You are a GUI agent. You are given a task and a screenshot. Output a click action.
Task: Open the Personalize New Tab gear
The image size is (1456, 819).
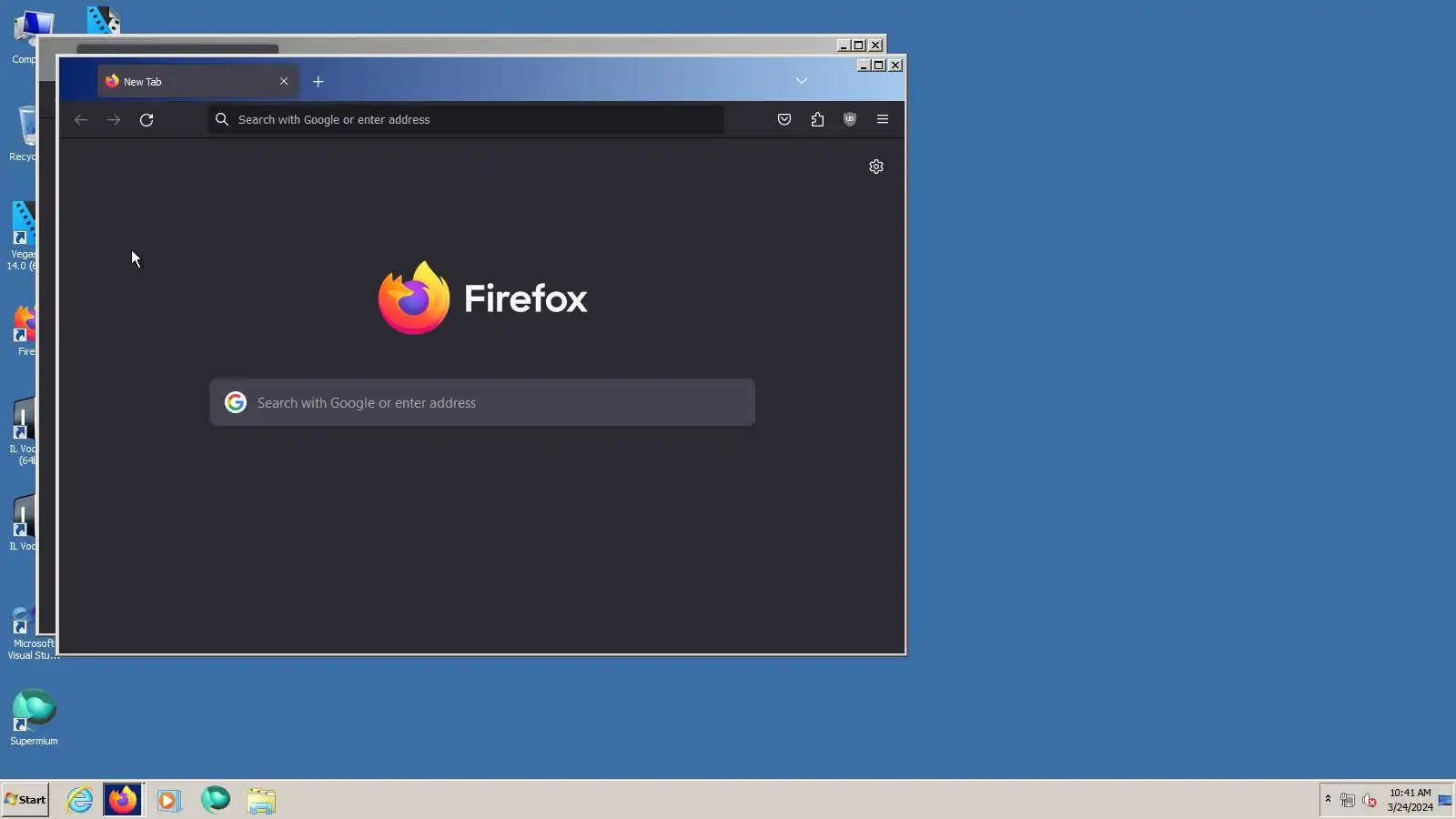(876, 167)
